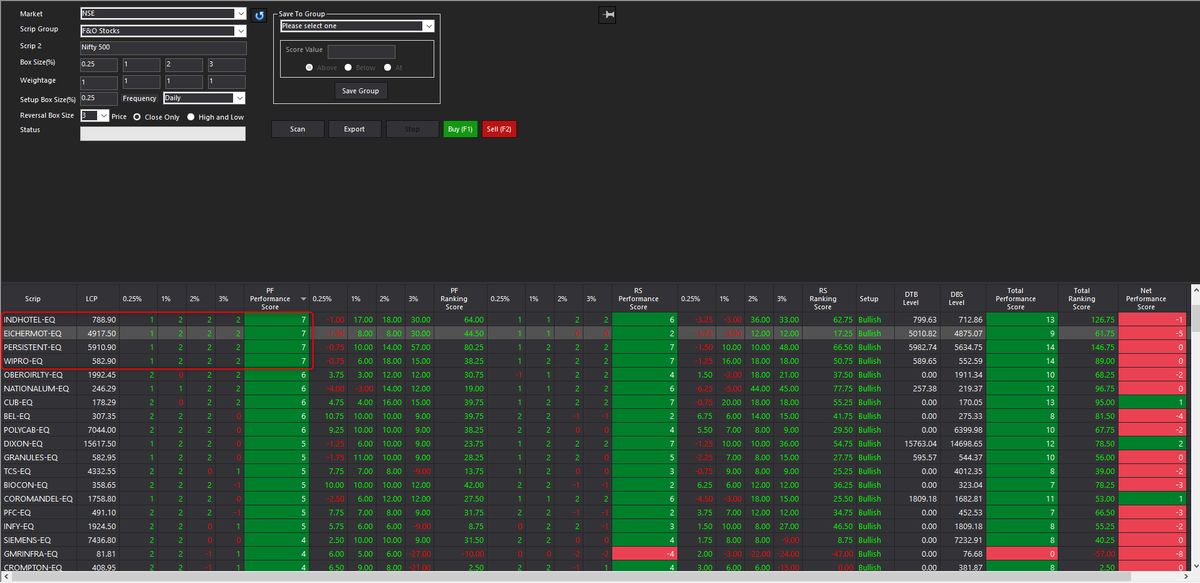
Task: Click the Save Group button
Action: [x=361, y=90]
